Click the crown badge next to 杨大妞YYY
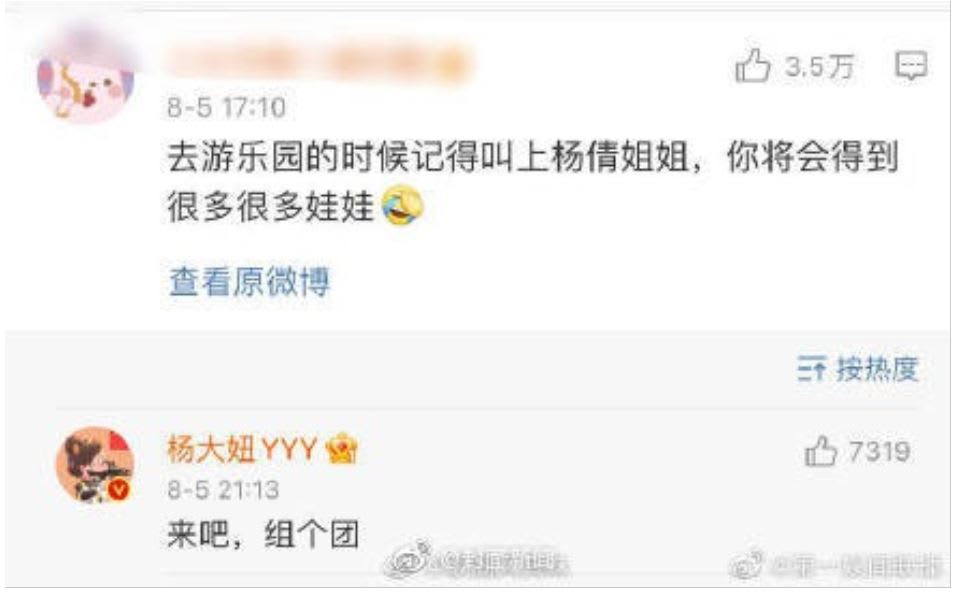Viewport: 956px width, 593px height. pyautogui.click(x=342, y=449)
